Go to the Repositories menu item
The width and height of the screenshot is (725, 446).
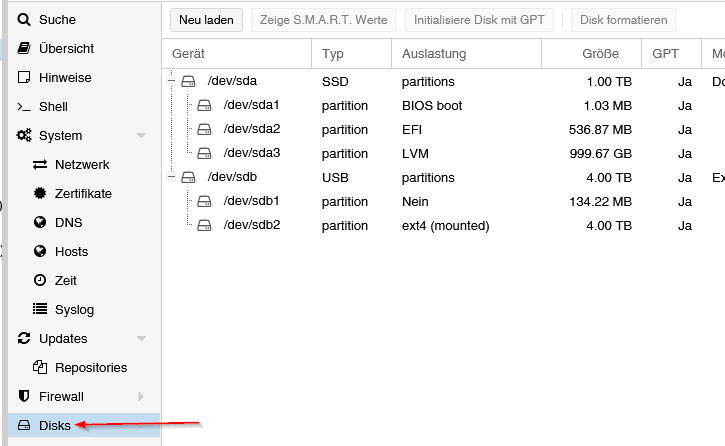(x=91, y=368)
